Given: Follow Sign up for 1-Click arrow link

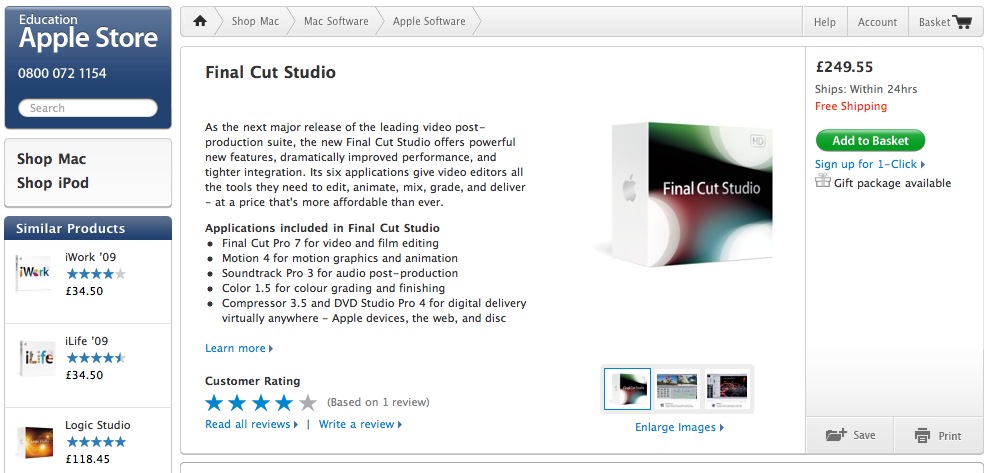Looking at the screenshot, I should click(870, 164).
